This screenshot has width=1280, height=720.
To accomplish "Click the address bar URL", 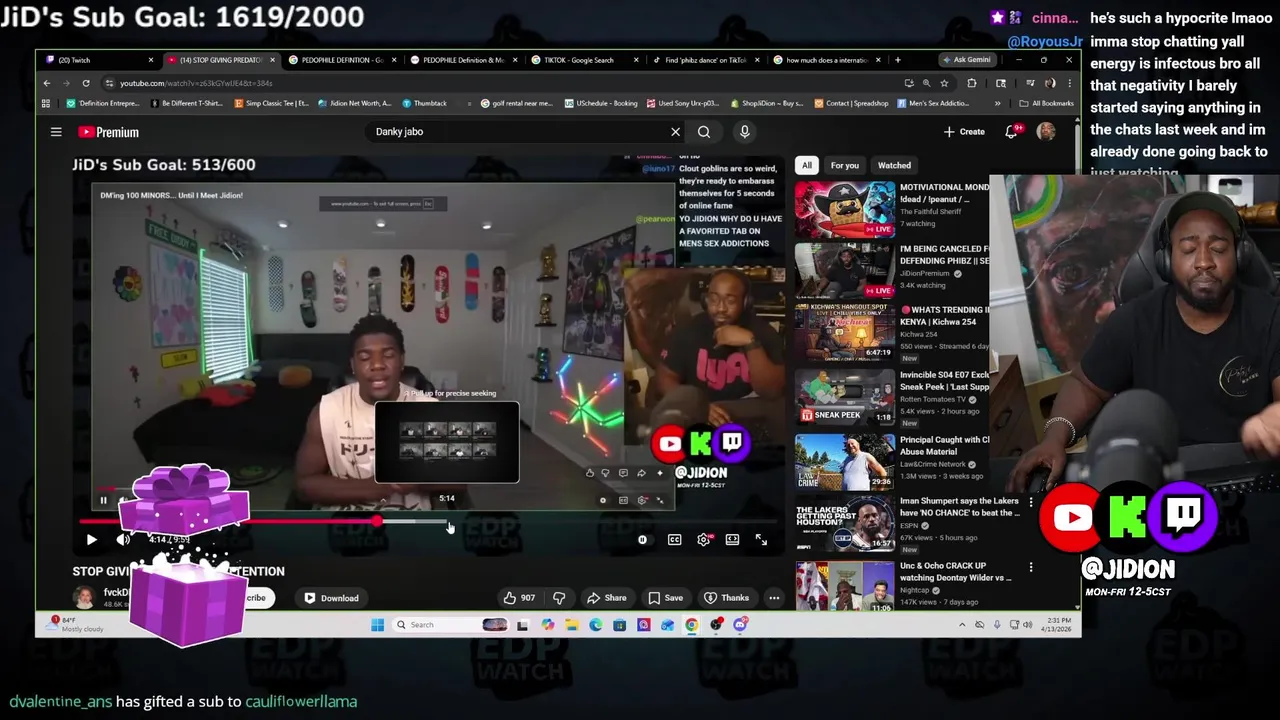I will click(x=196, y=83).
